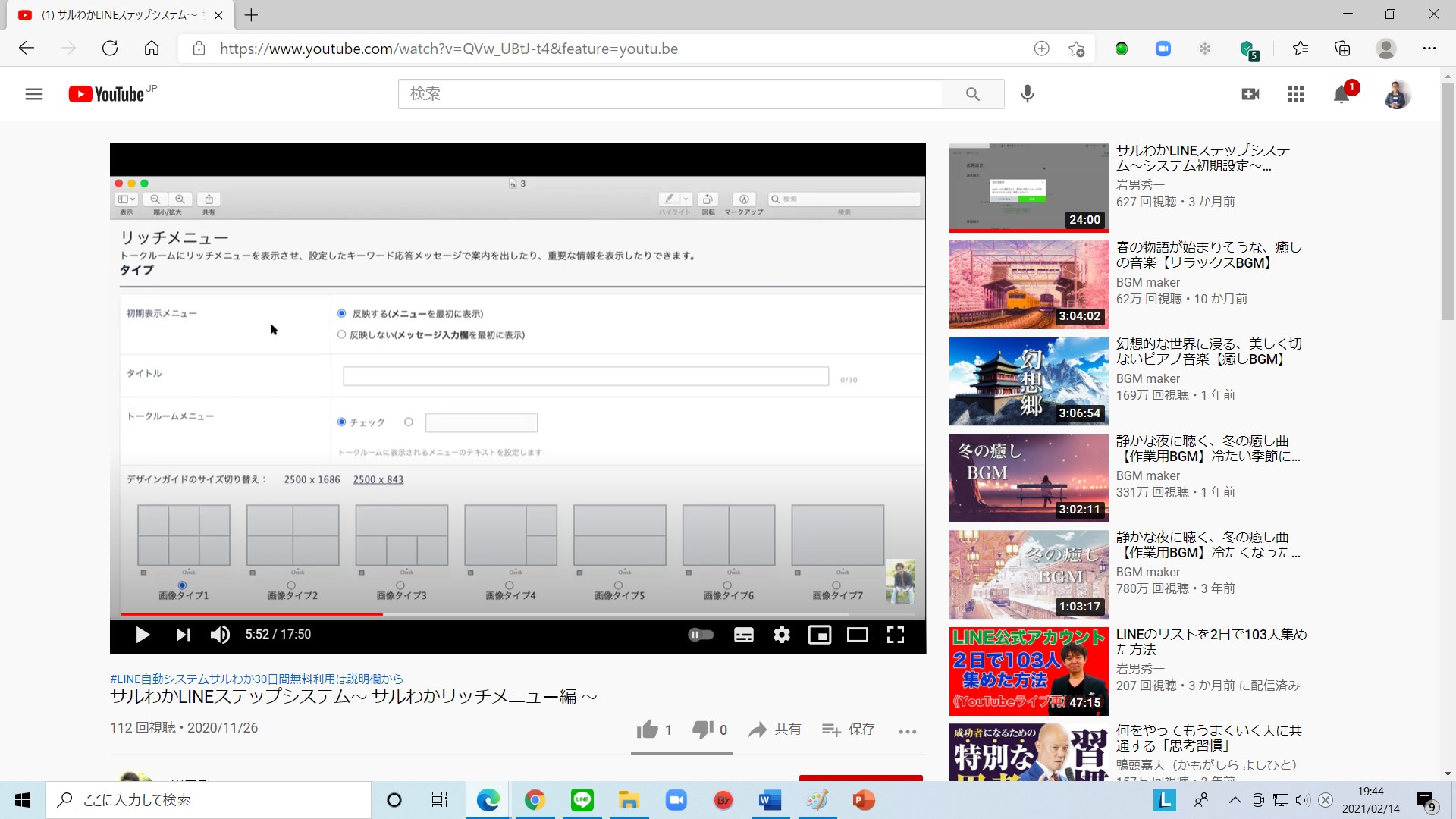Open the YouTube apps grid
This screenshot has width=1456, height=819.
tap(1296, 94)
